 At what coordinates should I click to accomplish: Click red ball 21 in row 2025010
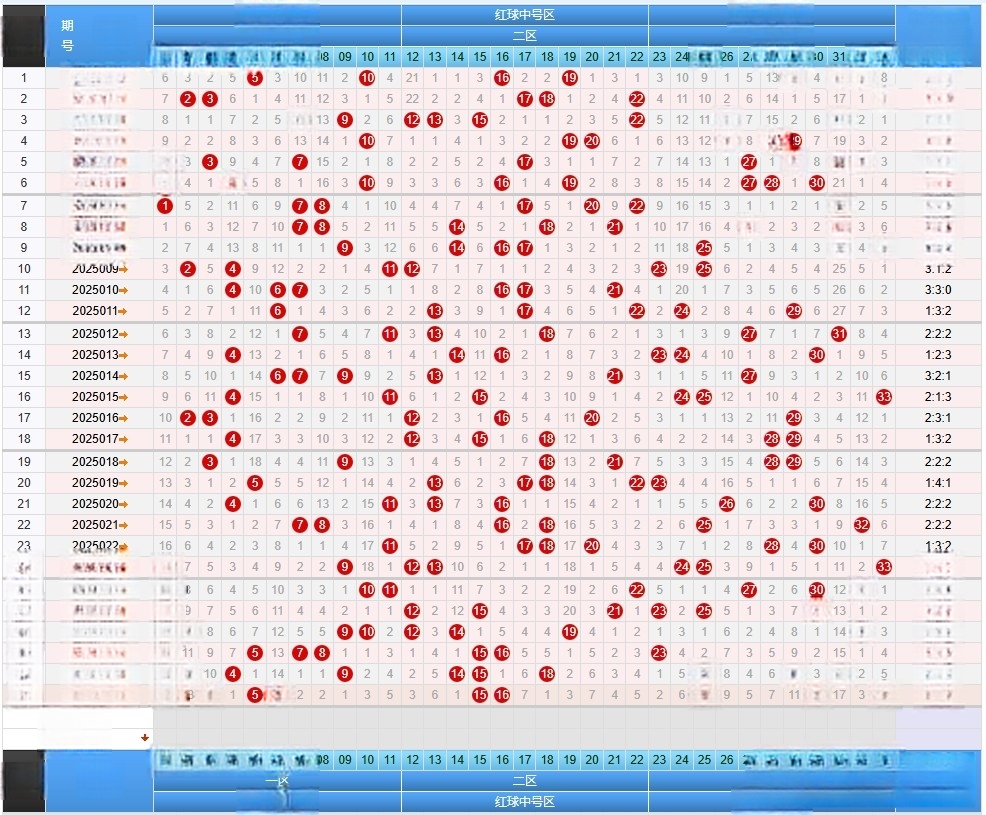[x=614, y=290]
